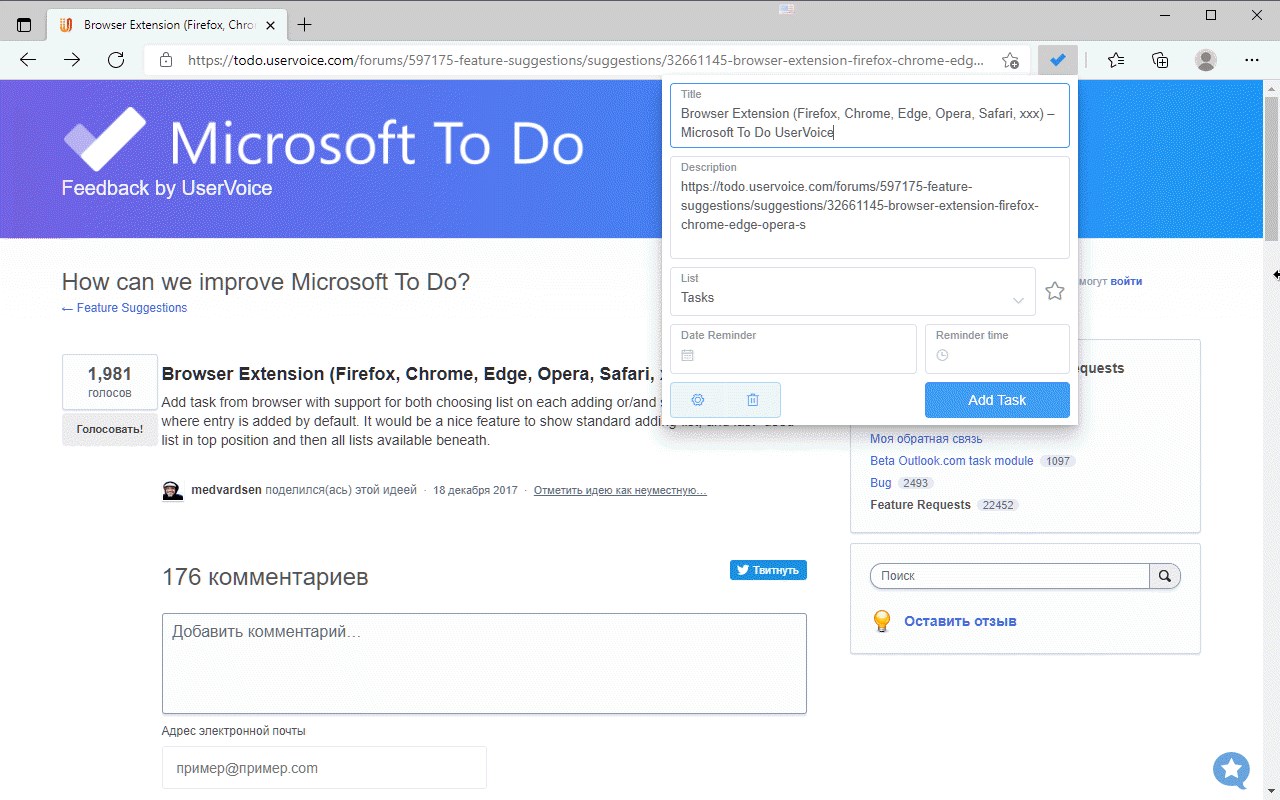The image size is (1280, 800).
Task: Open a new browser tab
Action: [305, 25]
